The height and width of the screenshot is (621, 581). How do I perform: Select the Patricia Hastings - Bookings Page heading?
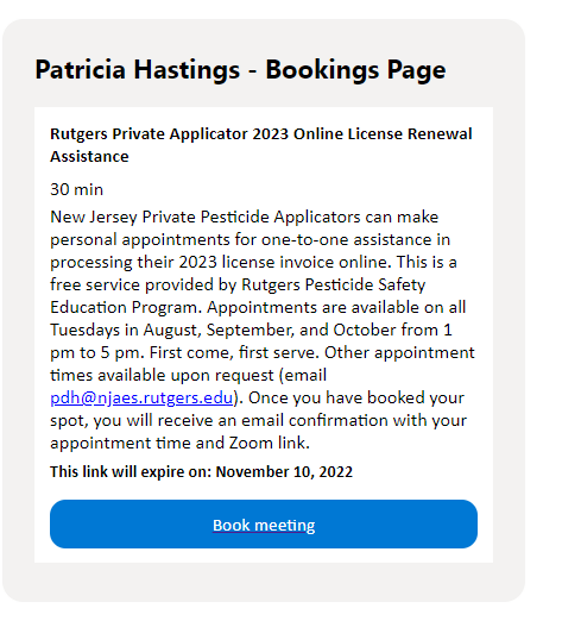pos(240,70)
